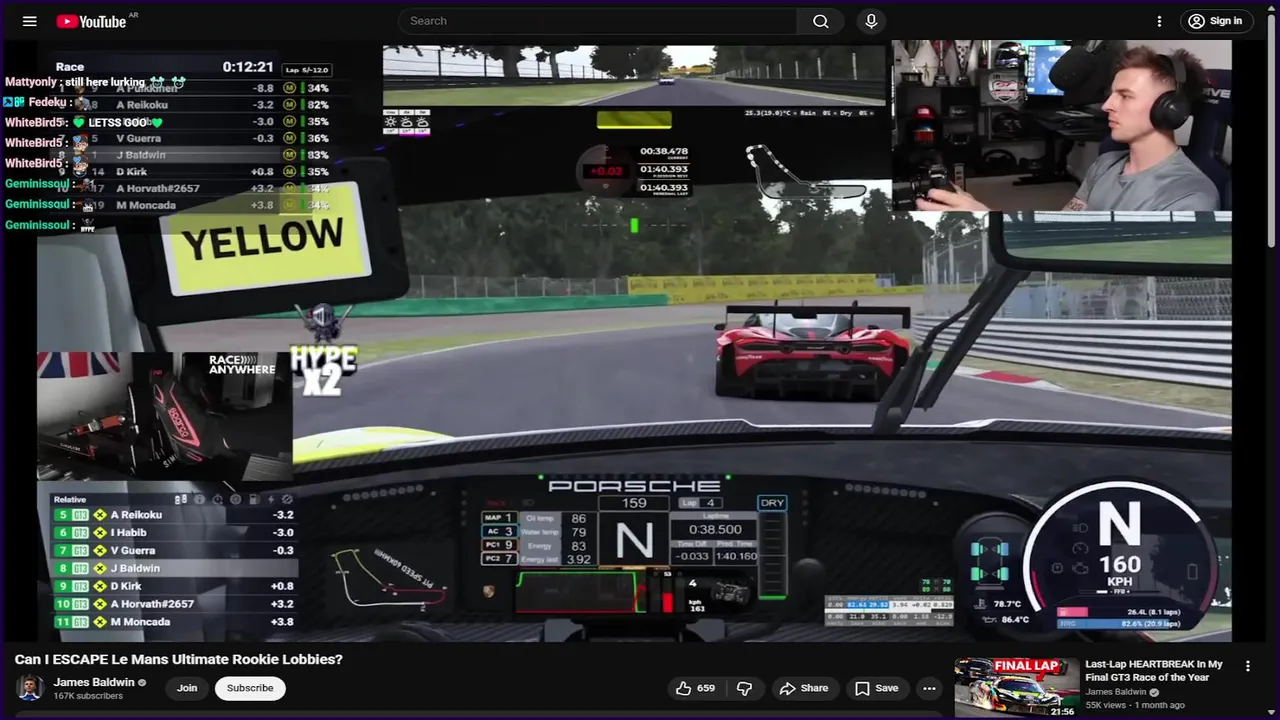Image resolution: width=1280 pixels, height=720 pixels.
Task: Join the James Baldwin channel membership
Action: pyautogui.click(x=187, y=688)
